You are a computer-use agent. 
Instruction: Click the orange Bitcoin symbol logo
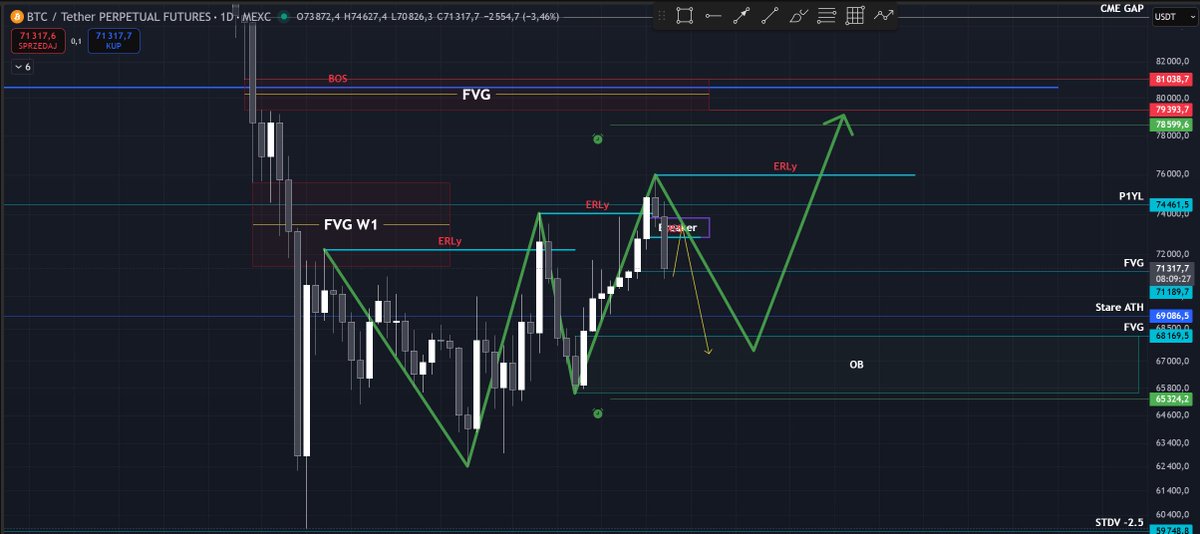(17, 17)
